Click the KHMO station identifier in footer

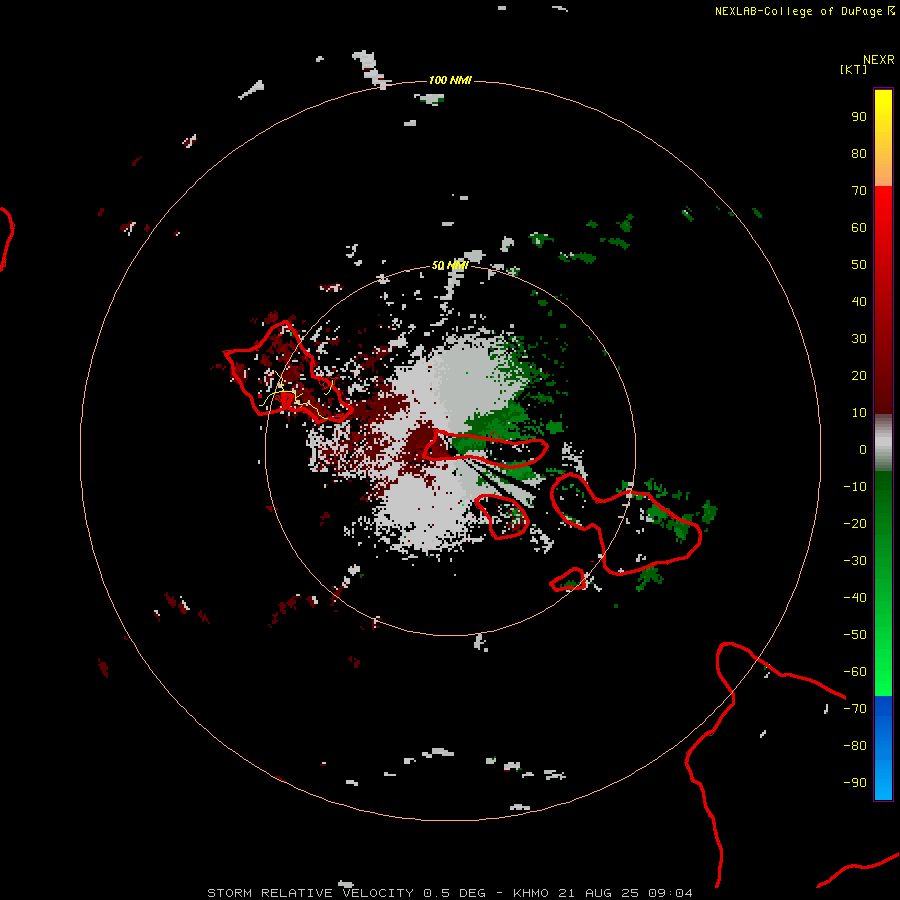pos(532,893)
